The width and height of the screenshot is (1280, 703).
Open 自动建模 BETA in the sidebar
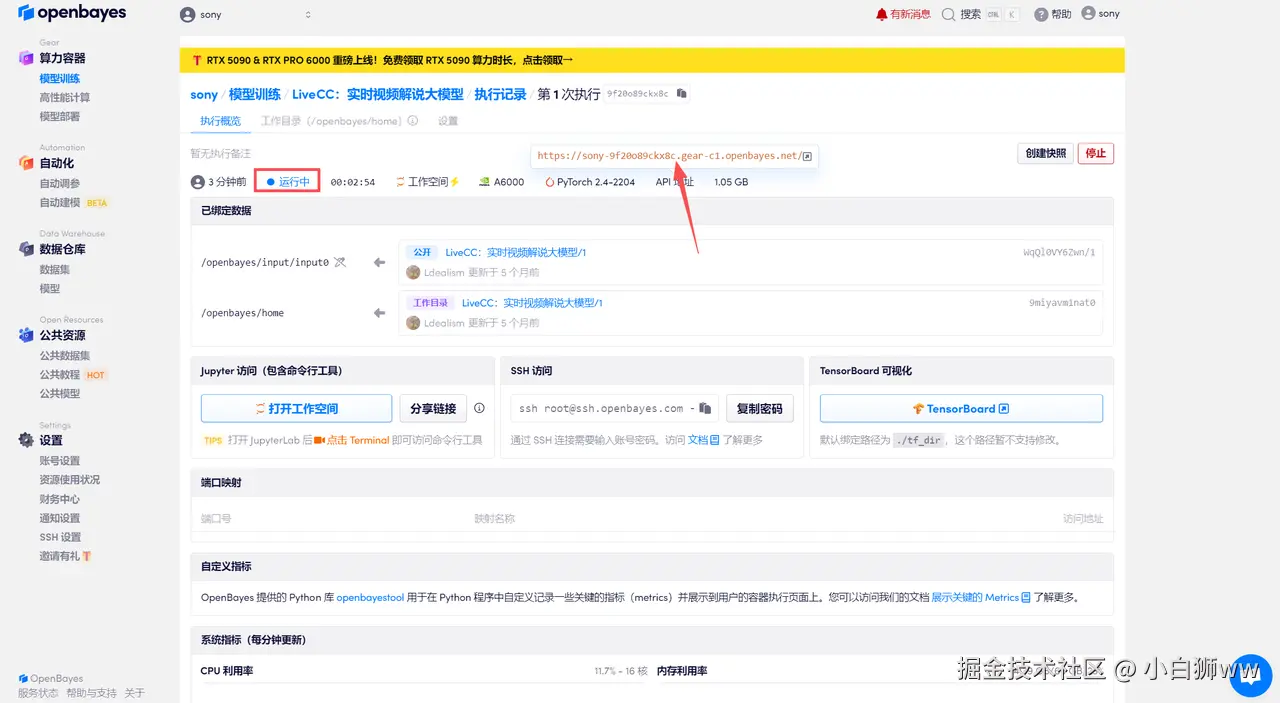coord(74,202)
